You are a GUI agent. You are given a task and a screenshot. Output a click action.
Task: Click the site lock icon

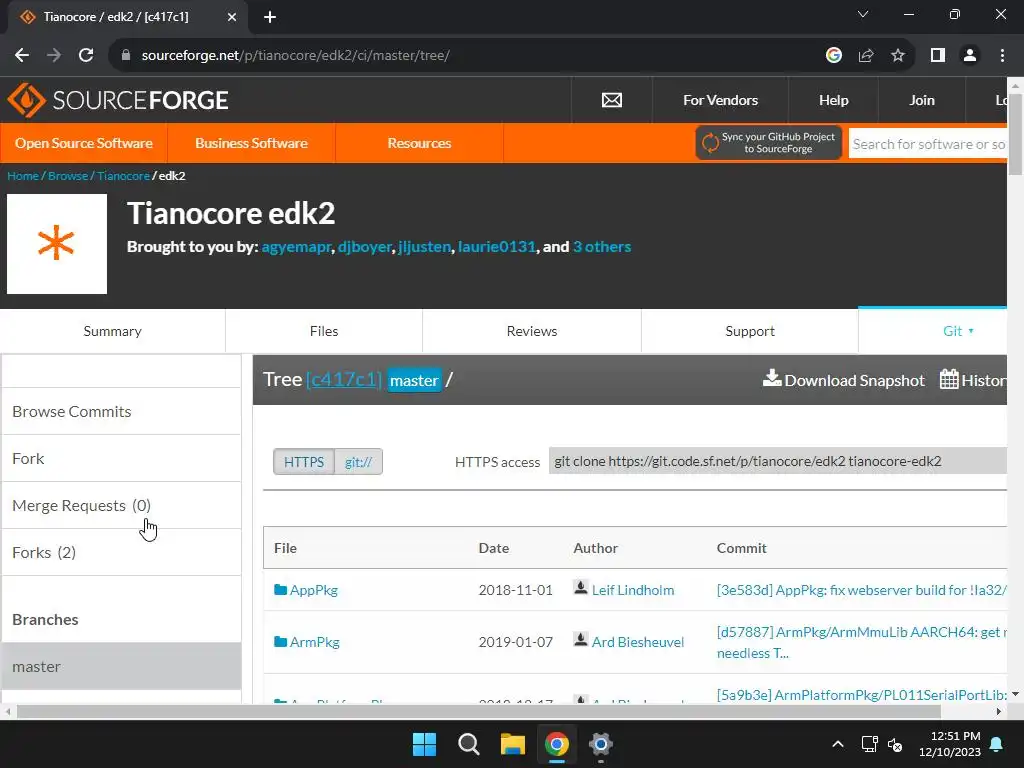[126, 56]
